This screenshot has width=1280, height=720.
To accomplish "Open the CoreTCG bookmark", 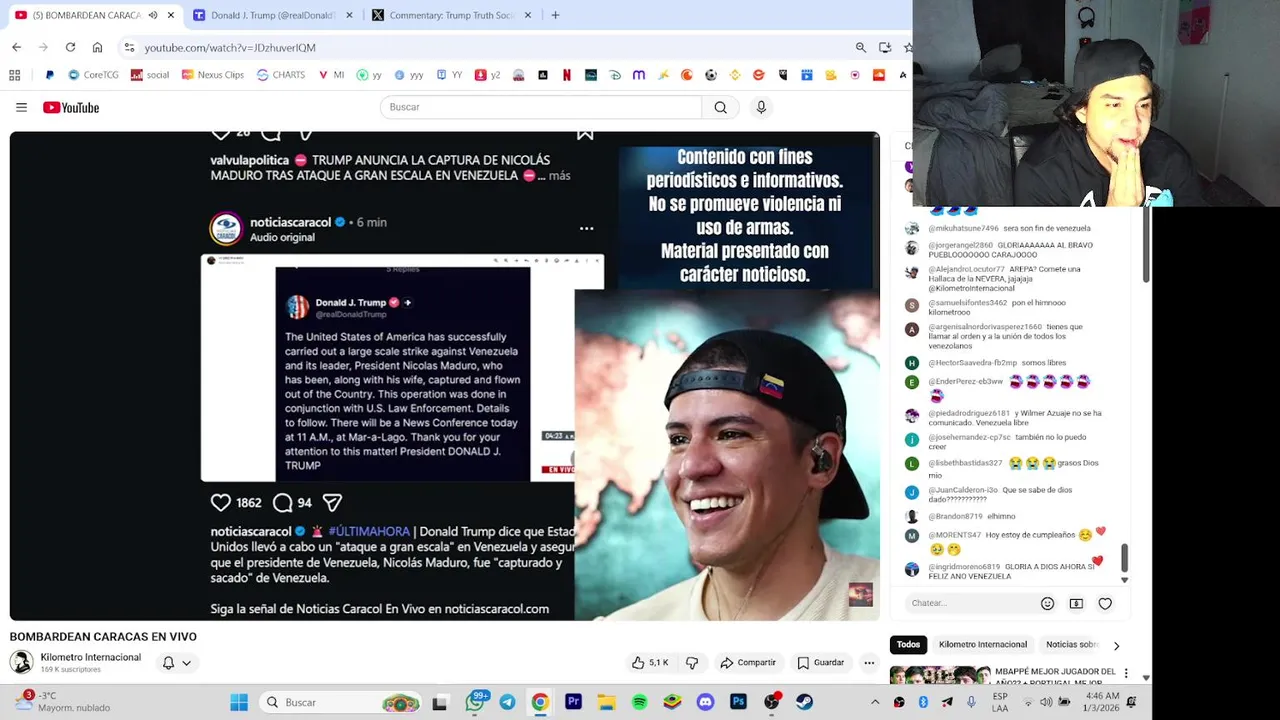I will pos(93,75).
